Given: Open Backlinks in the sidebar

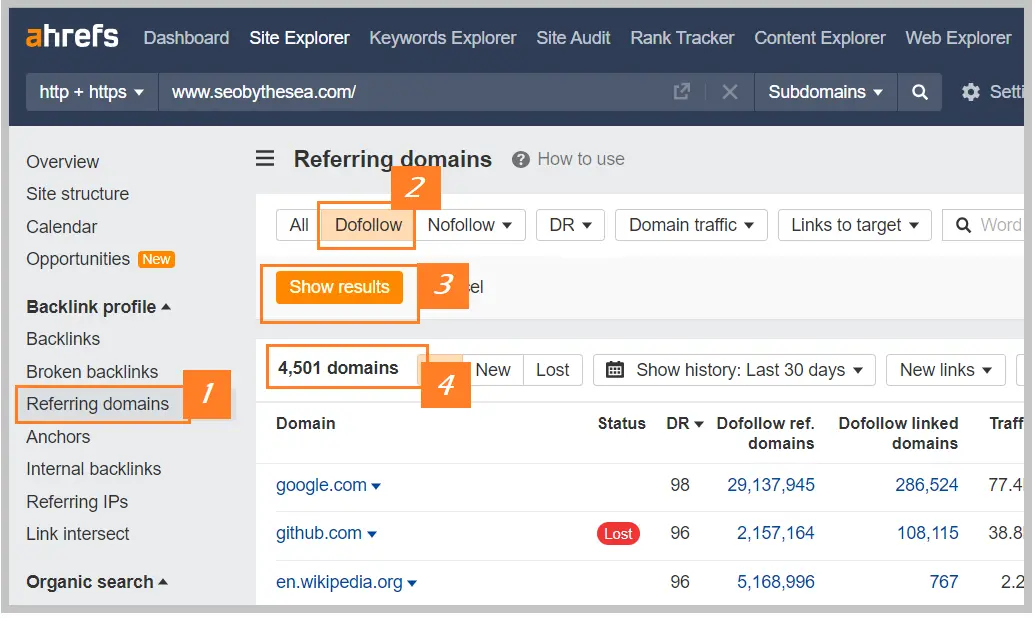Looking at the screenshot, I should coord(63,339).
